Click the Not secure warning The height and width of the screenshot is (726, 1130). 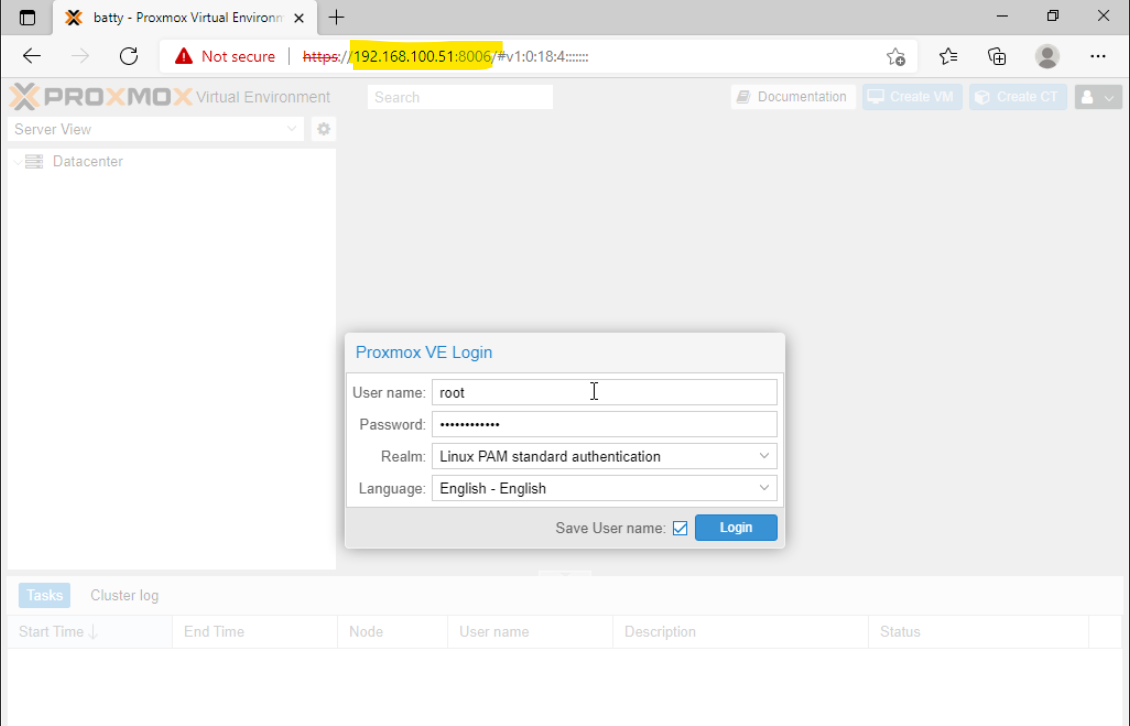[224, 56]
